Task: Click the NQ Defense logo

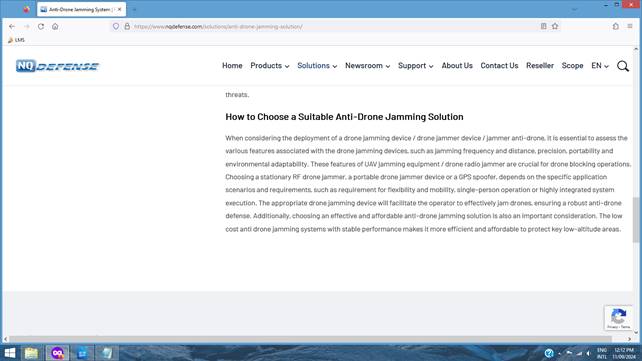Action: point(58,66)
